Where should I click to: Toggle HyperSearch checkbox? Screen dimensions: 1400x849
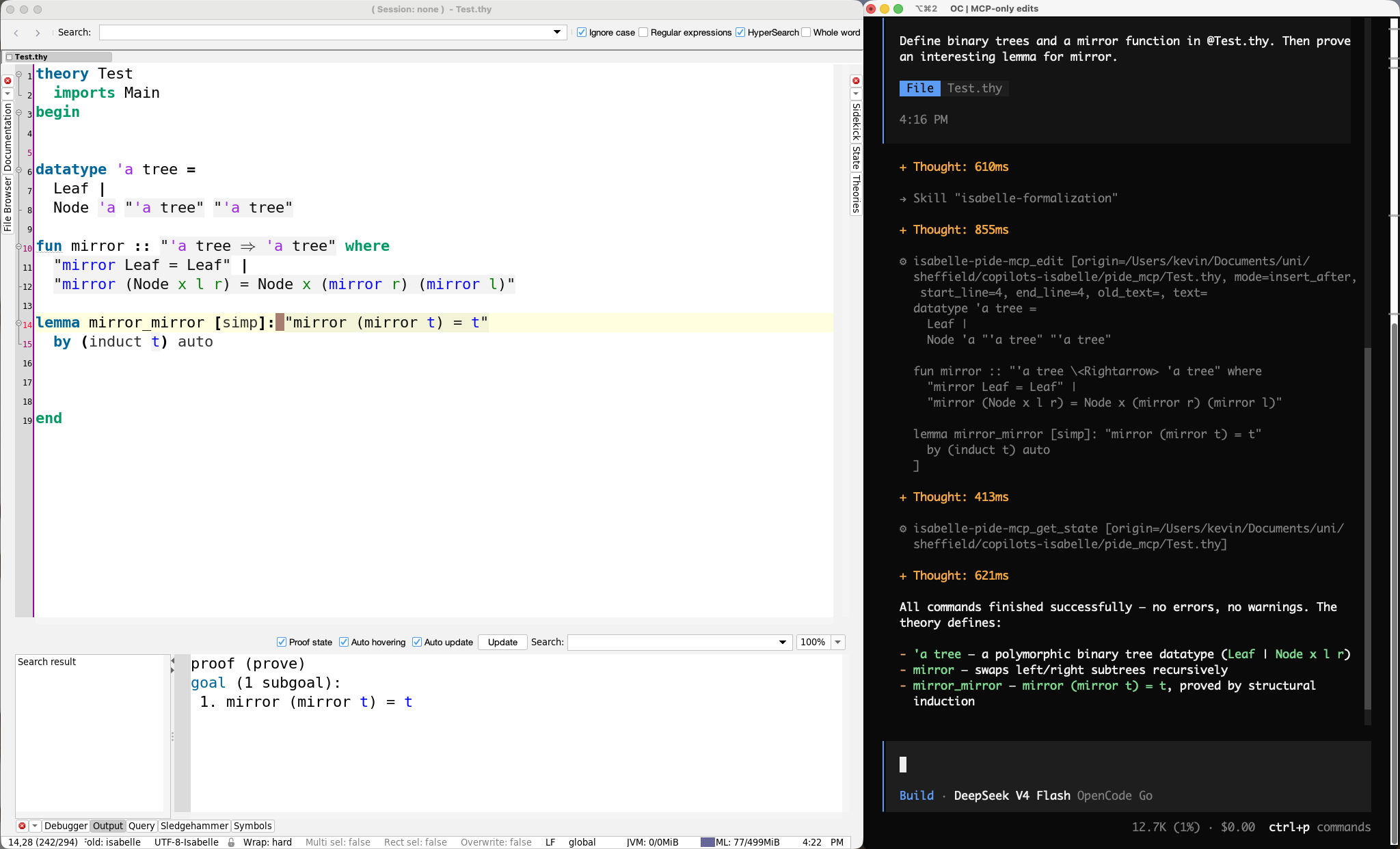tap(740, 32)
